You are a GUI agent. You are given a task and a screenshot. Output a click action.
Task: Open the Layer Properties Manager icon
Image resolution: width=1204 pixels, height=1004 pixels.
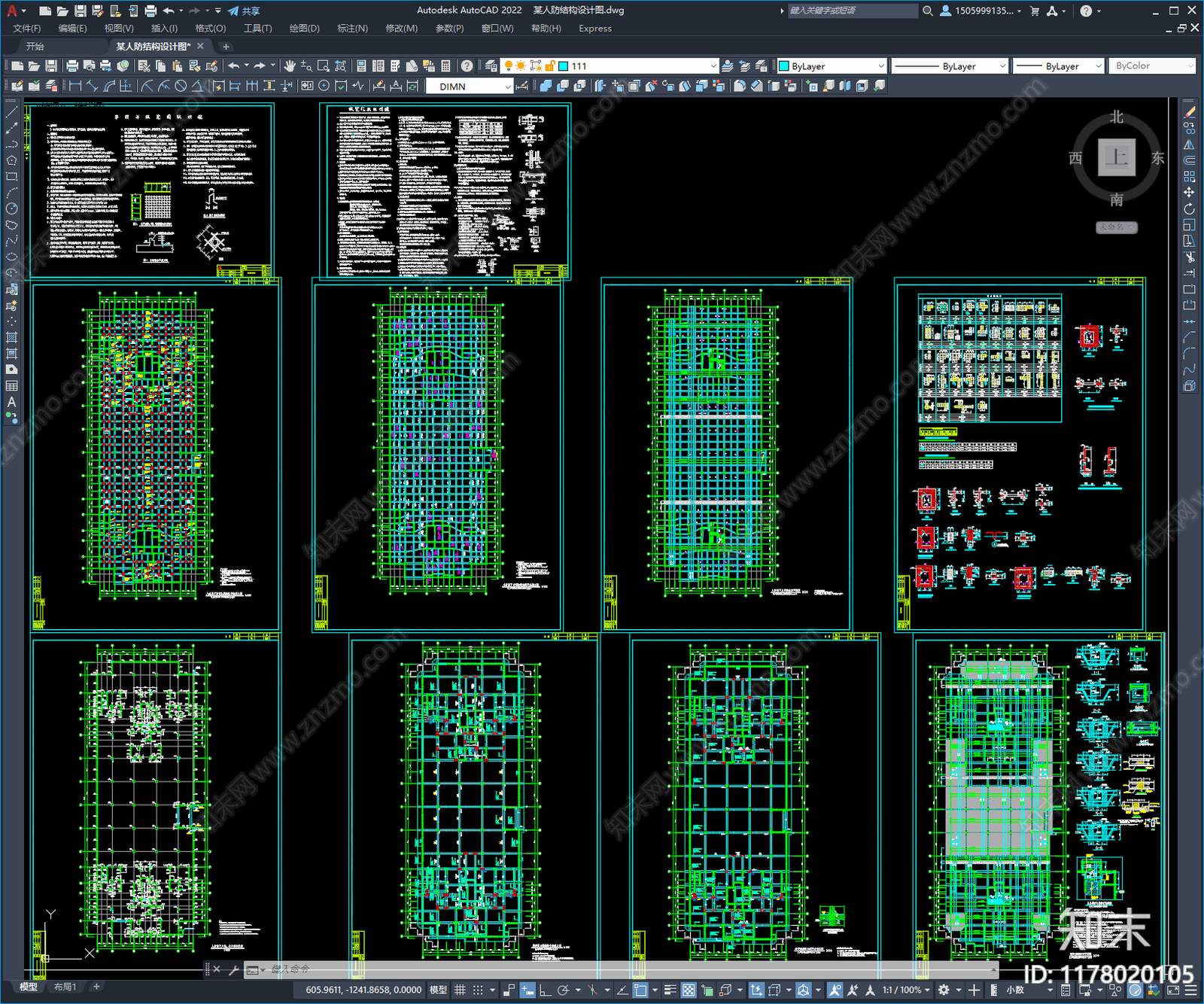point(491,66)
